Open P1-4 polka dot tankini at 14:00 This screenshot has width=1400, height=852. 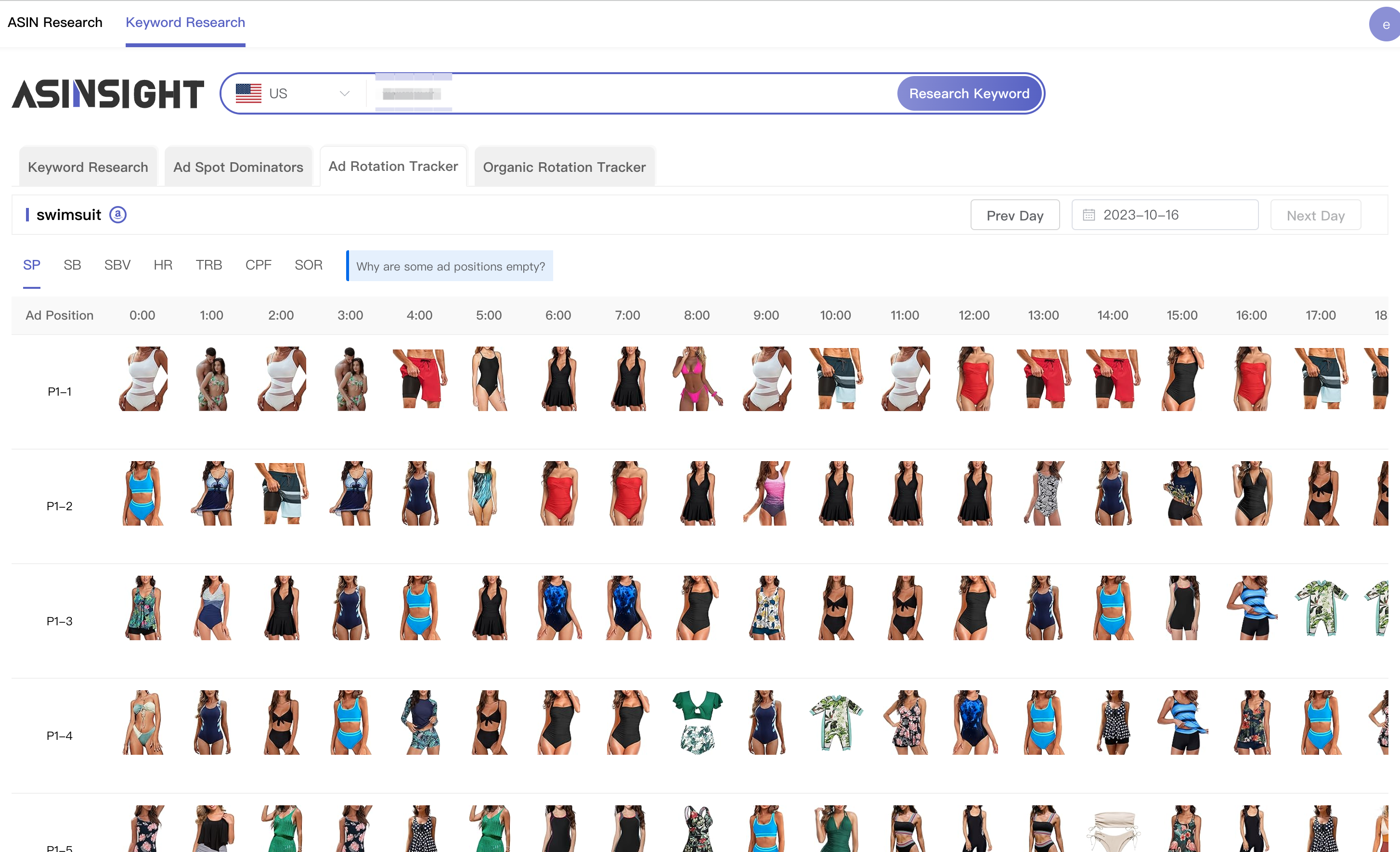pyautogui.click(x=1113, y=723)
